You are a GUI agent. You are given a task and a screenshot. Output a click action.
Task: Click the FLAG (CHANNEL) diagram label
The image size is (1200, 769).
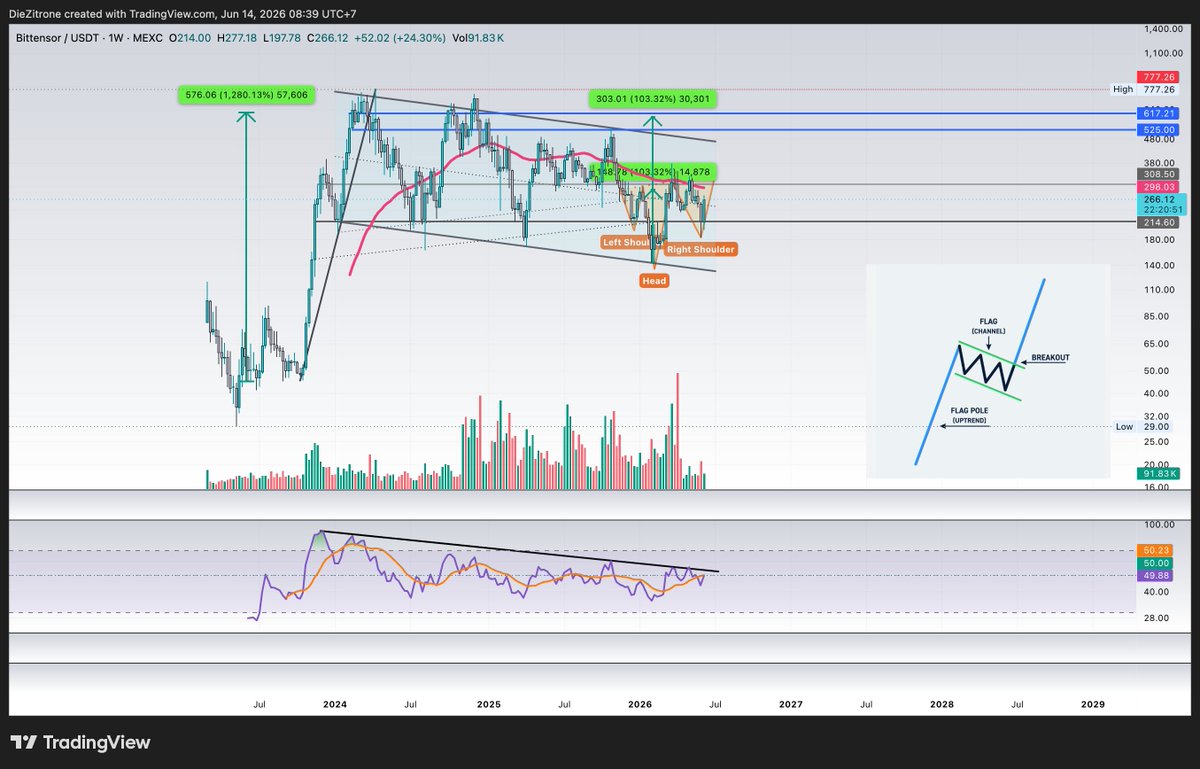click(x=988, y=326)
